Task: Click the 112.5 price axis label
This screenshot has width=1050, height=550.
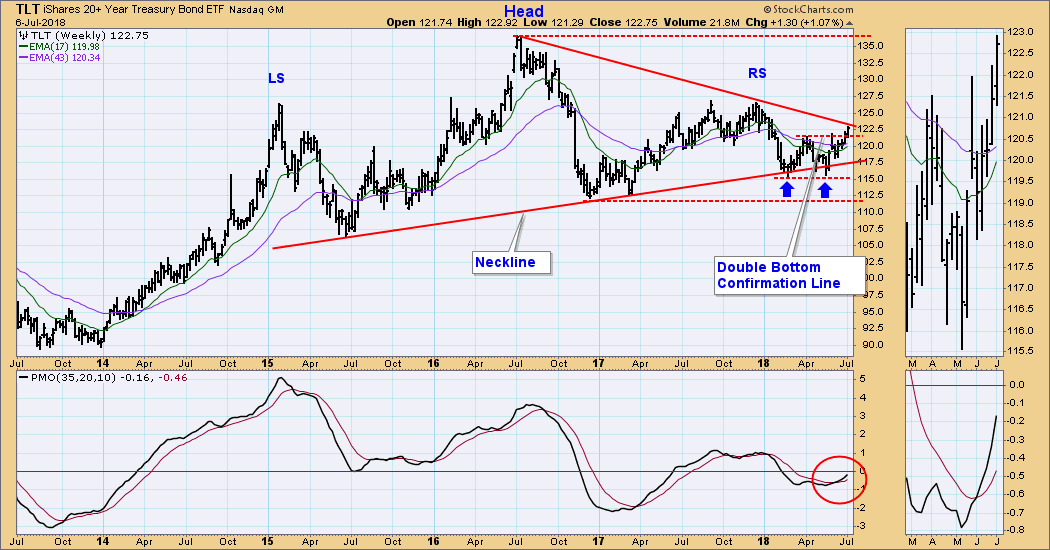Action: click(871, 195)
